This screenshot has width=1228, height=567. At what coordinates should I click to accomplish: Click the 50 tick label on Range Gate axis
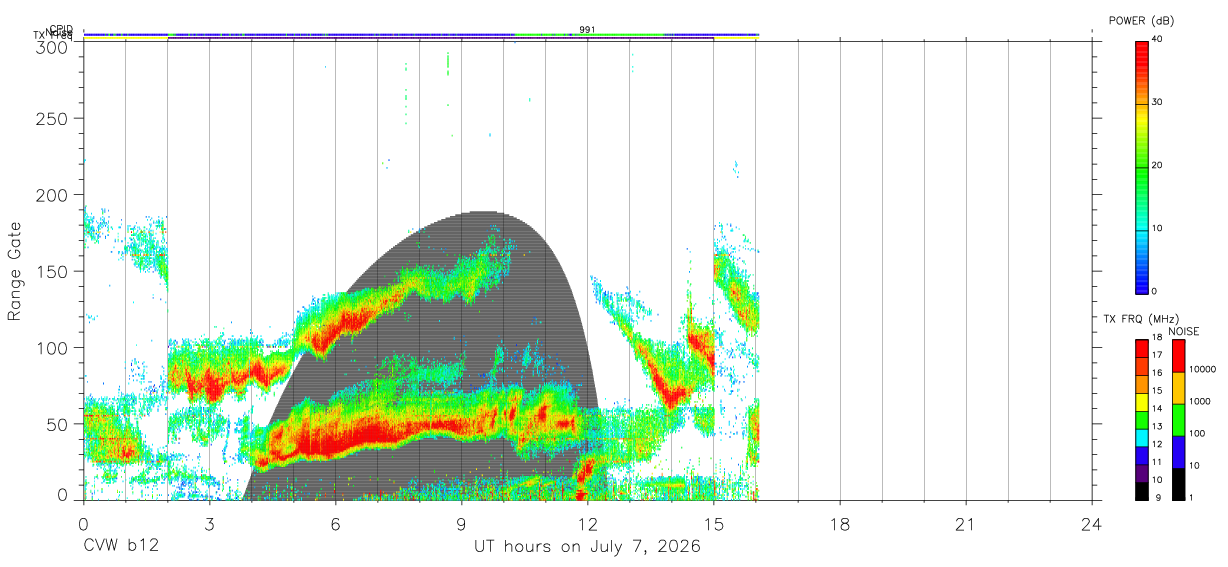point(57,423)
